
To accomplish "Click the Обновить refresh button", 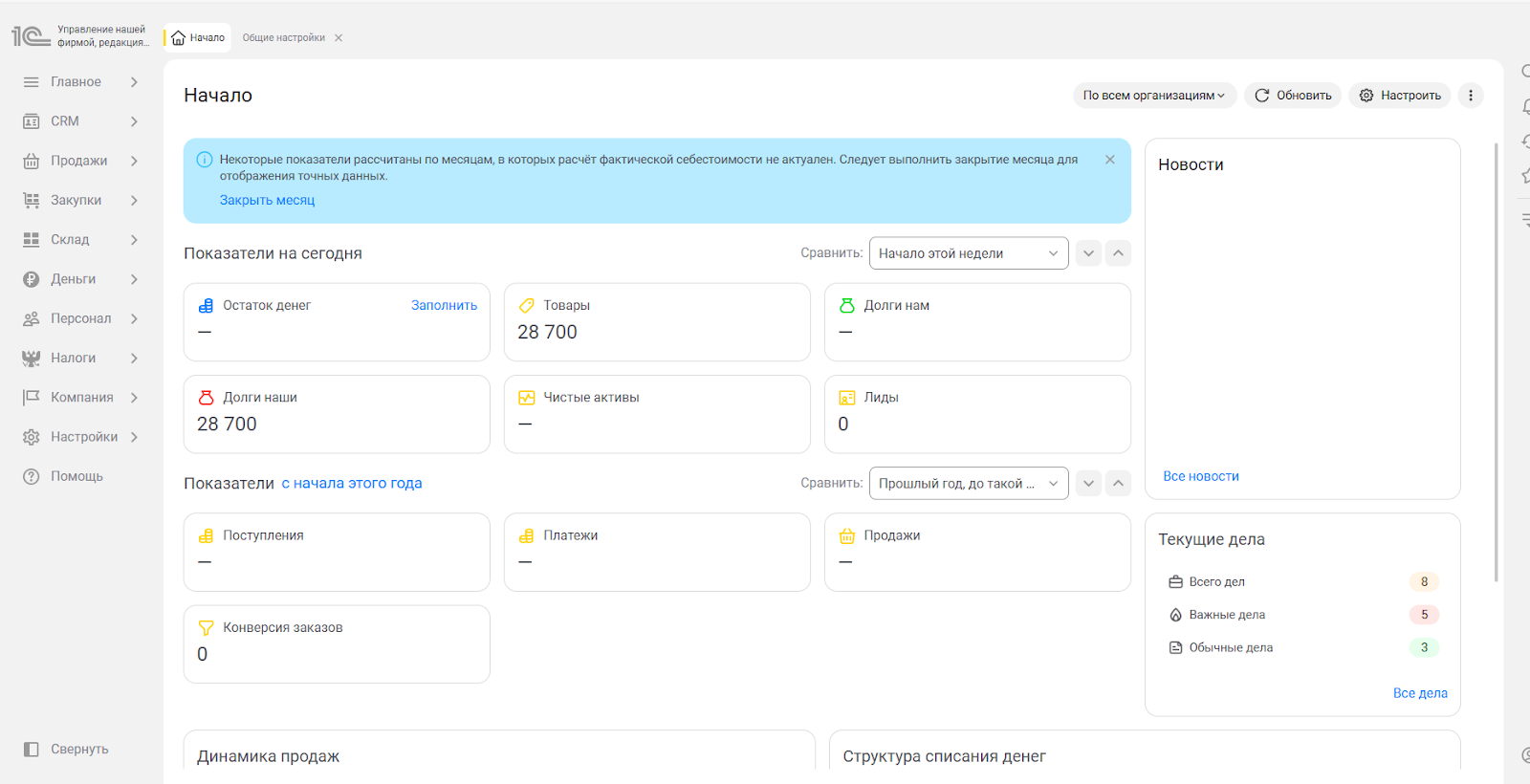I will tap(1293, 96).
